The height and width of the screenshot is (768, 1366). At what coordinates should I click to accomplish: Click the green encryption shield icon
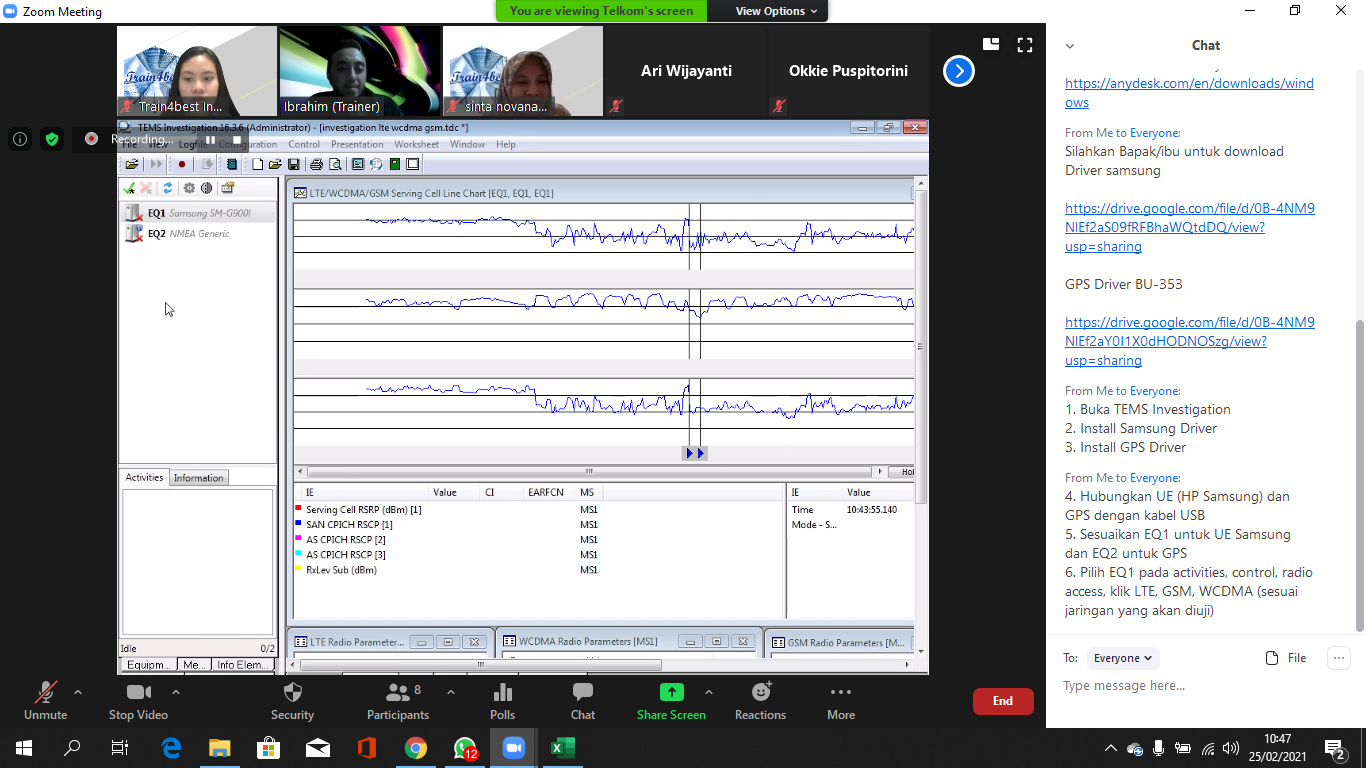[52, 139]
